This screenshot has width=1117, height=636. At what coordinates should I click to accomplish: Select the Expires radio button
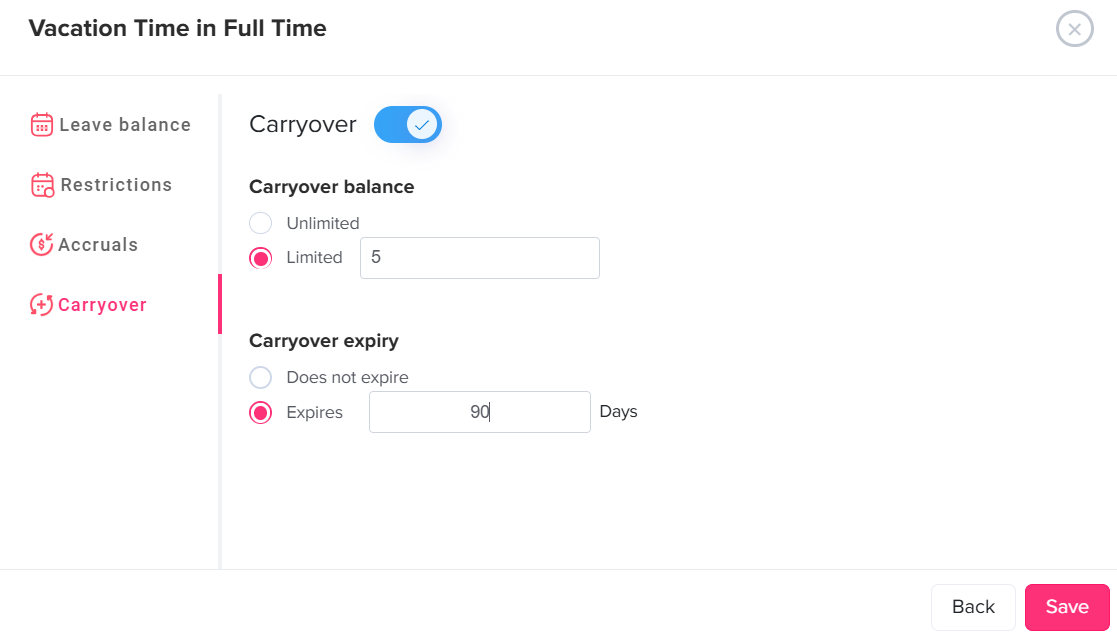tap(260, 412)
